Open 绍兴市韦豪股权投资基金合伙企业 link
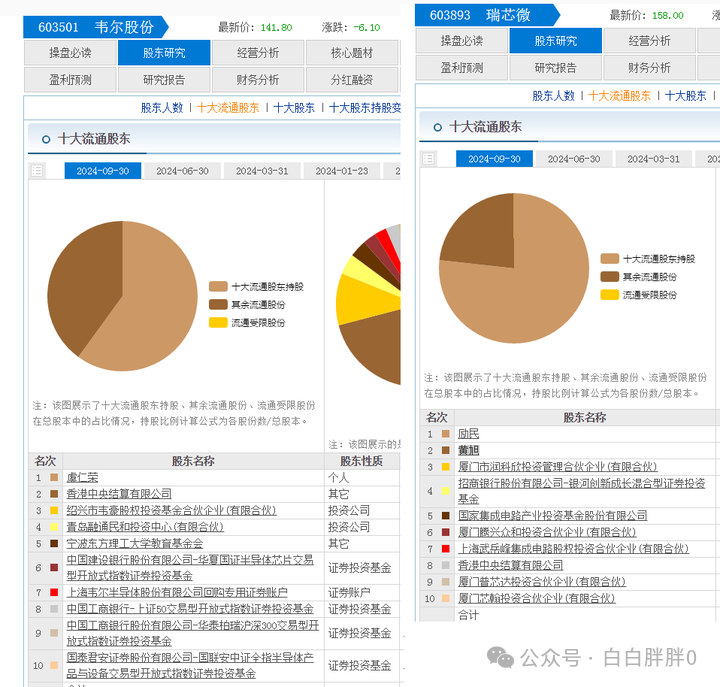The height and width of the screenshot is (687, 720). point(171,511)
